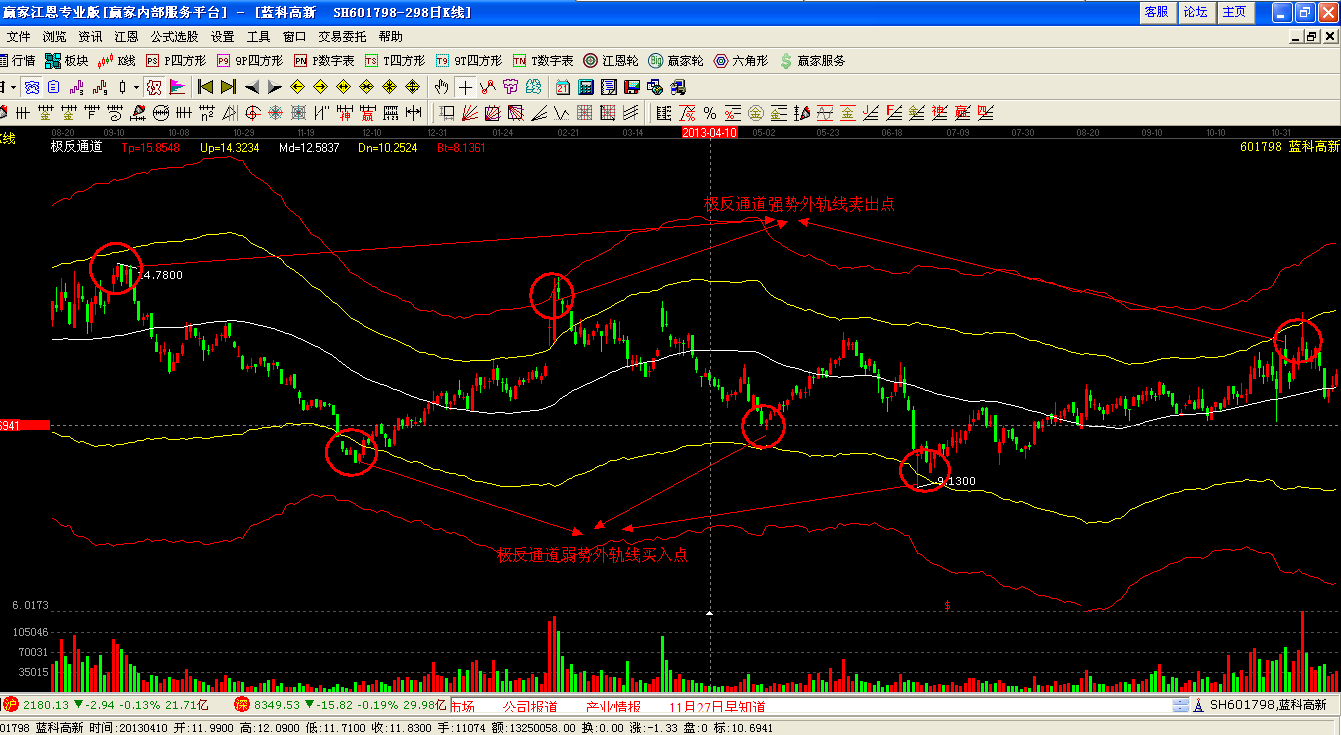Viewport: 1341px width, 735px height.
Task: Expand the period dropdown arrow at toolbar start
Action: coord(13,87)
